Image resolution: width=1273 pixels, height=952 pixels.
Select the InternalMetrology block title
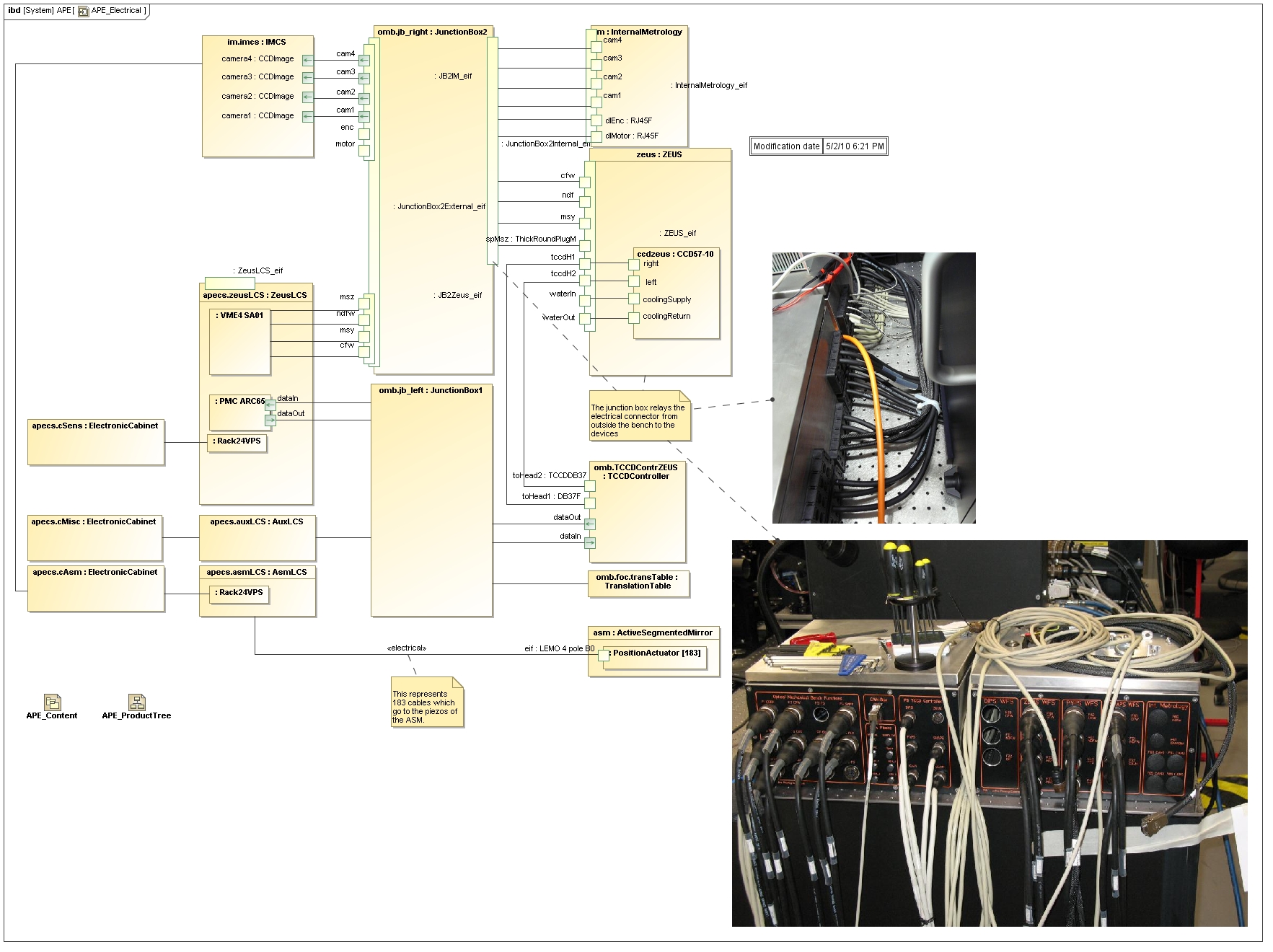click(639, 32)
